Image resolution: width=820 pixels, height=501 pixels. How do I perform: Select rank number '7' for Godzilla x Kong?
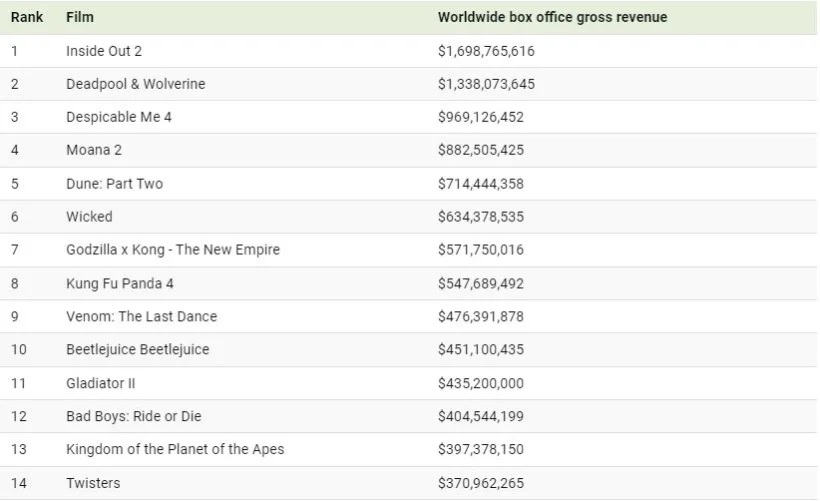click(x=15, y=250)
